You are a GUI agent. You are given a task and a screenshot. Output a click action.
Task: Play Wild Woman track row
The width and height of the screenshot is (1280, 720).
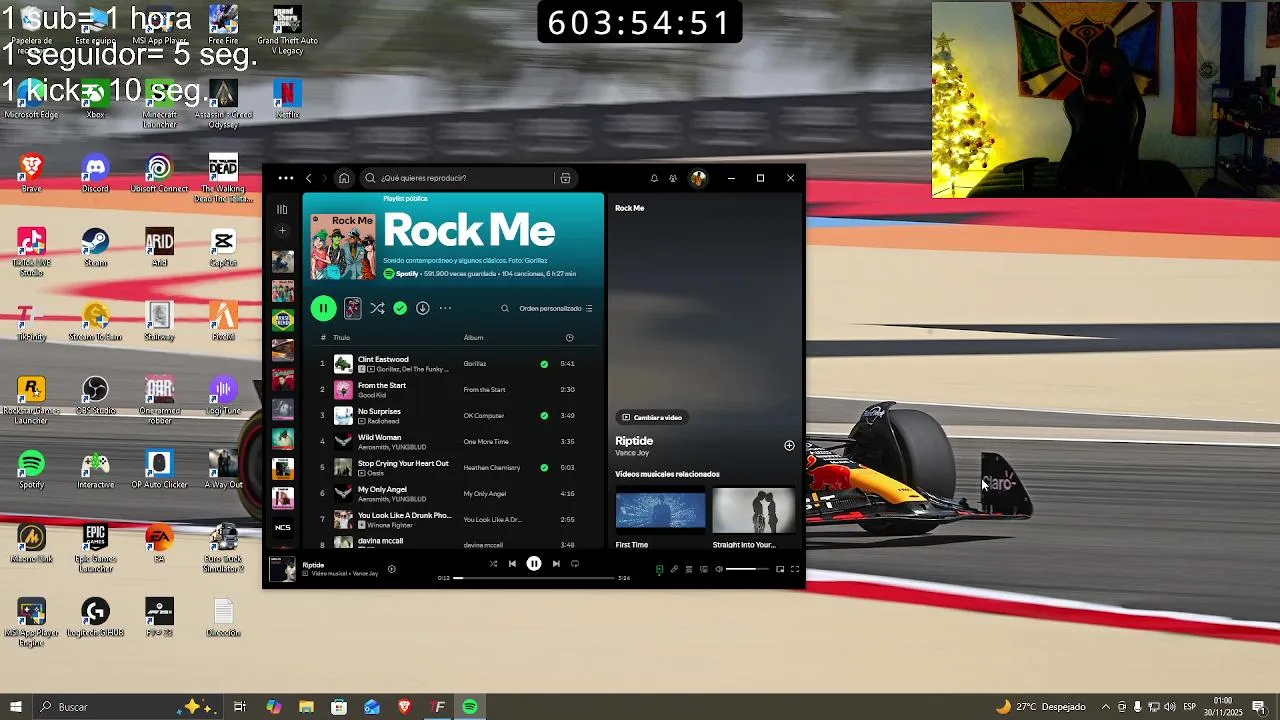pyautogui.click(x=454, y=442)
